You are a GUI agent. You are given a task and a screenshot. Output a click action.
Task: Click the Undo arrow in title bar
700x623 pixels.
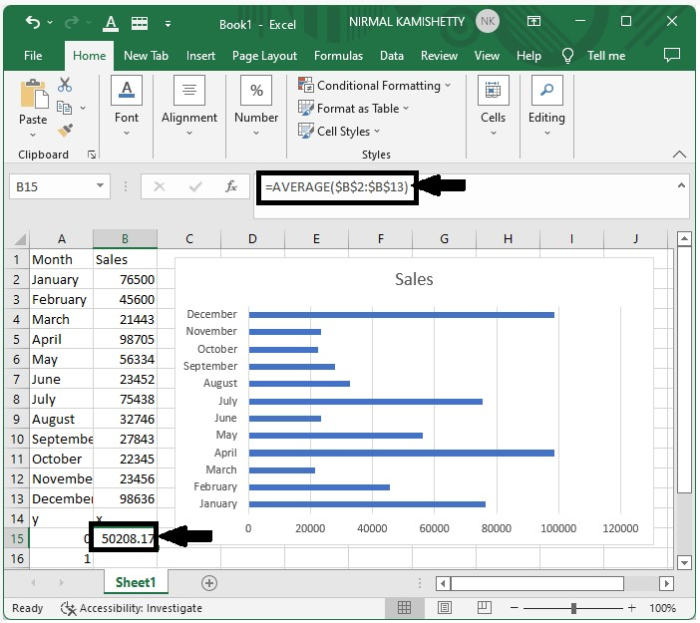click(33, 22)
